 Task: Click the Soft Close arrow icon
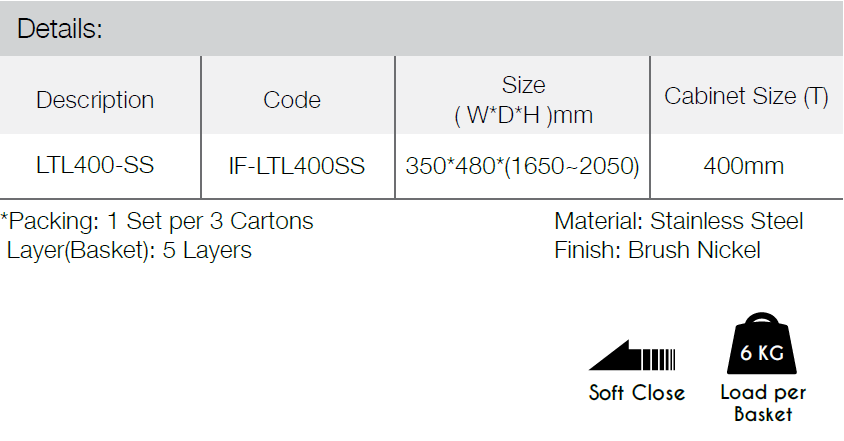coord(632,355)
